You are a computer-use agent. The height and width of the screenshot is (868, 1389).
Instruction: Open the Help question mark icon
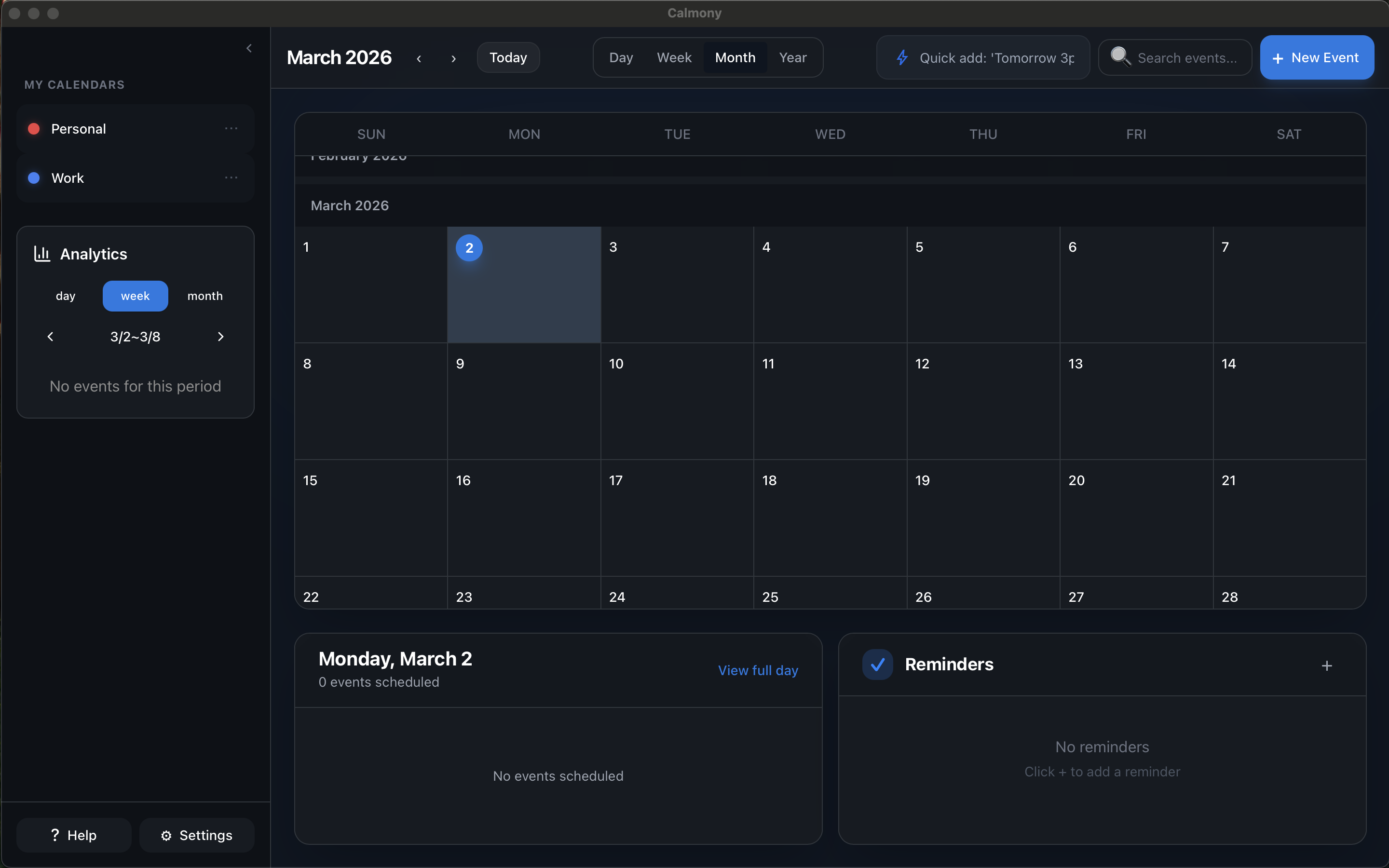[x=54, y=835]
